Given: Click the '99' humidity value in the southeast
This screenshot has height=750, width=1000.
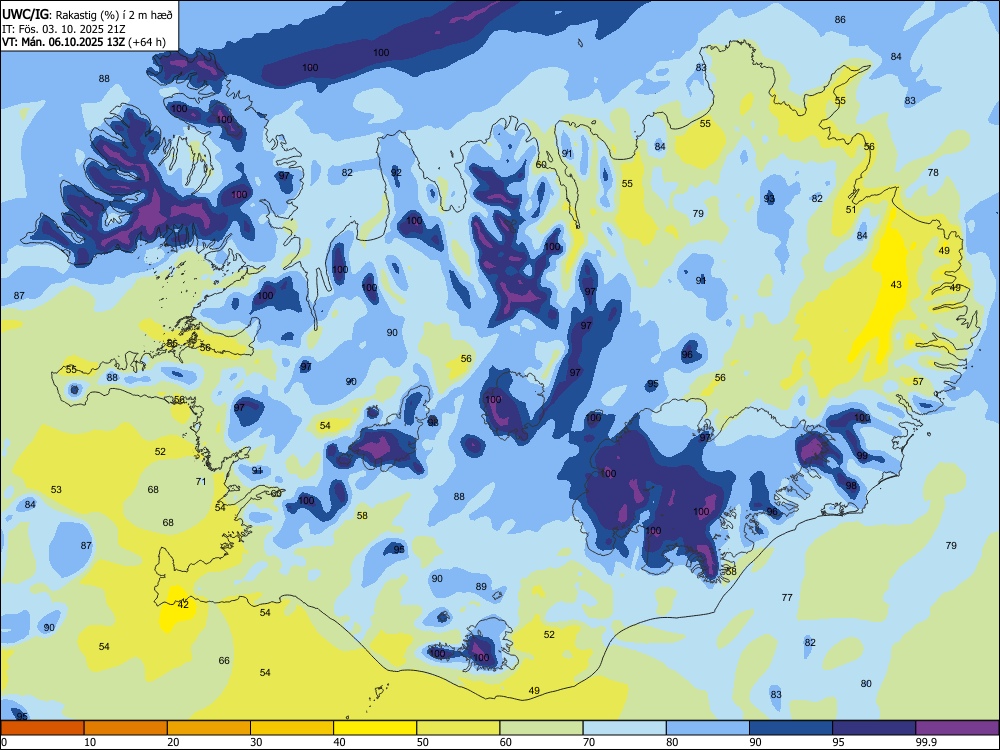Looking at the screenshot, I should (862, 455).
